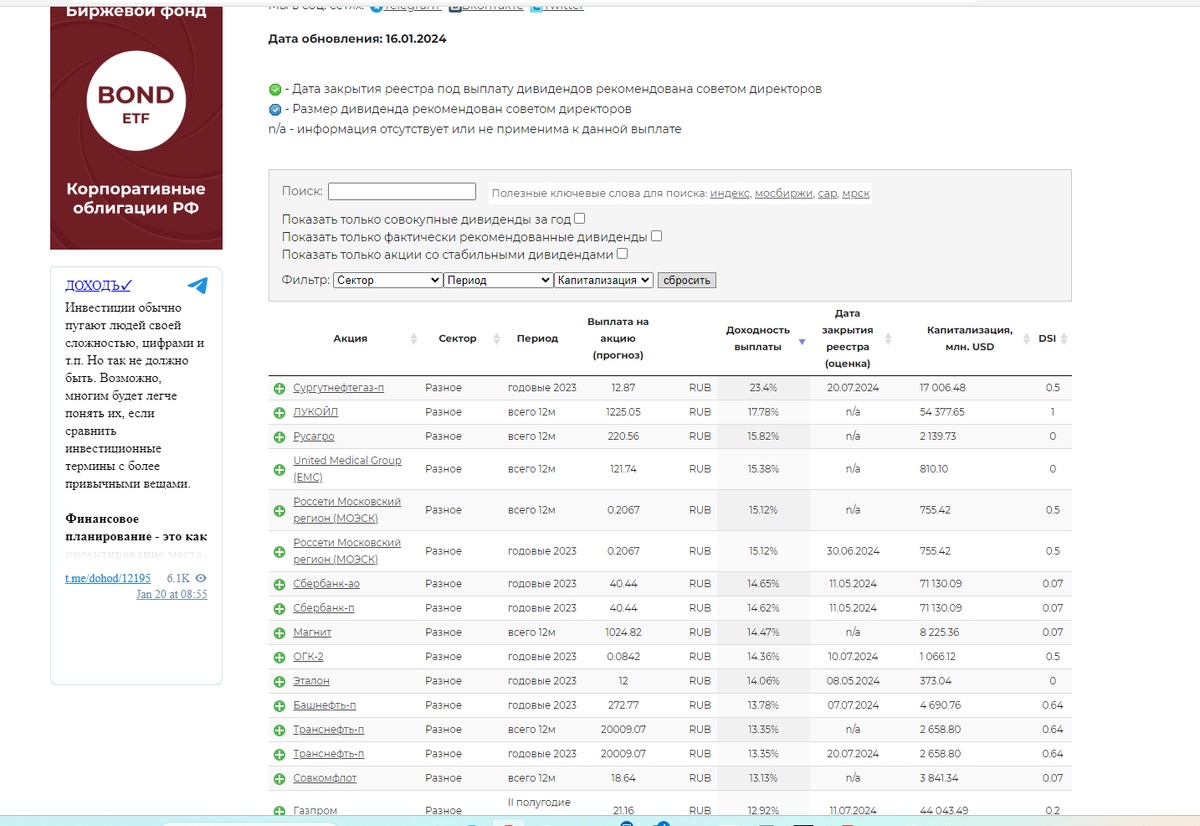Open the United Medical Group (EMC) link
This screenshot has width=1200, height=826.
pyautogui.click(x=347, y=469)
